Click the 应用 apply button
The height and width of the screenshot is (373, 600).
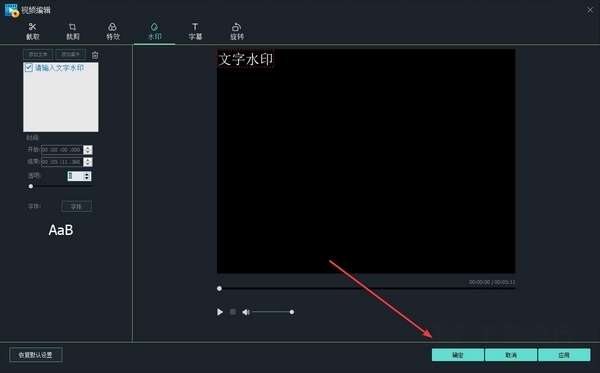pyautogui.click(x=564, y=355)
